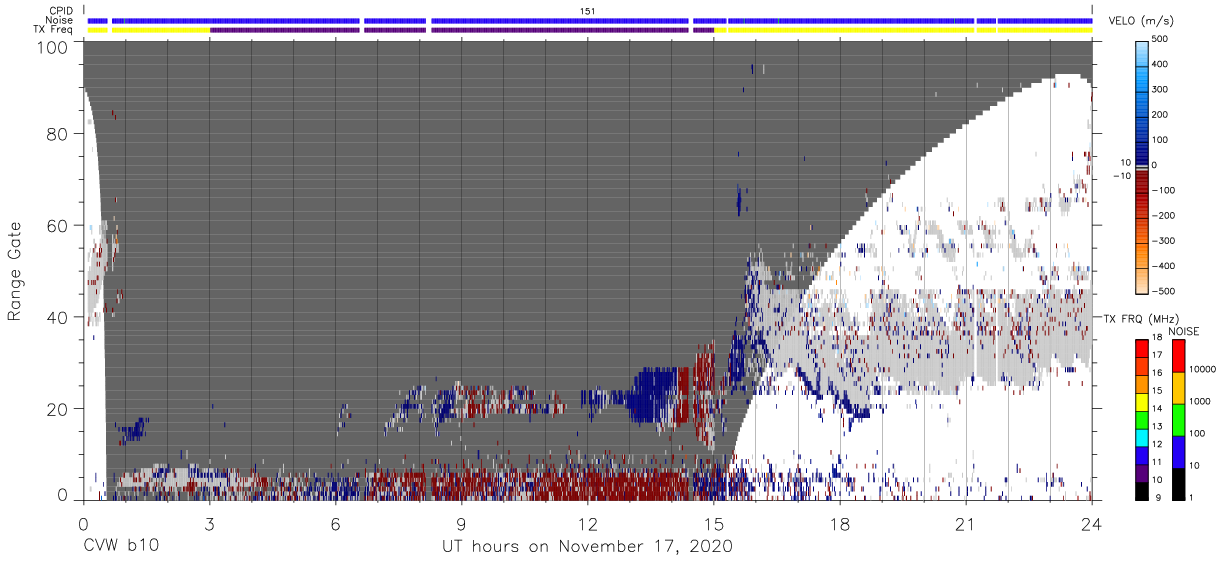1228x567 pixels.
Task: Click the Range Gate y-axis title
Action: (15, 272)
